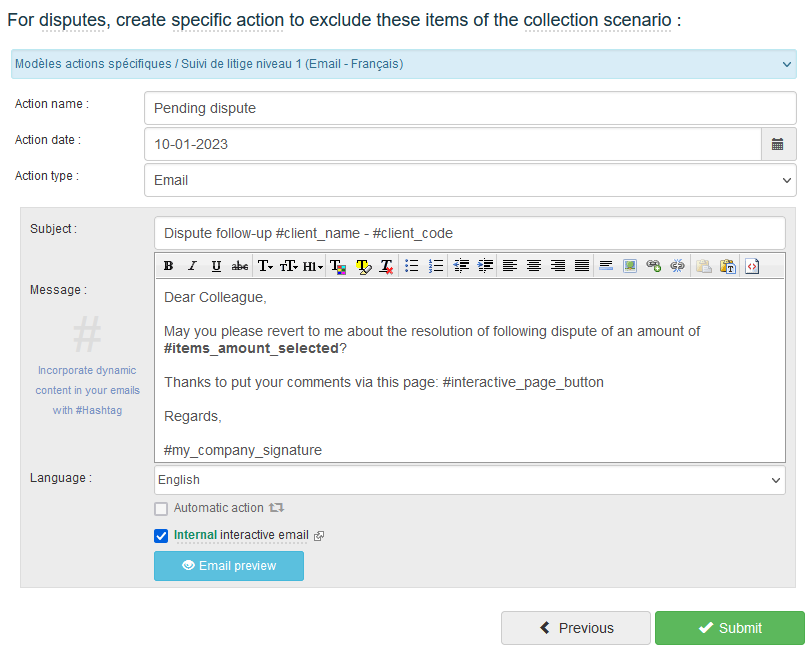Click the Email preview button

[x=229, y=566]
